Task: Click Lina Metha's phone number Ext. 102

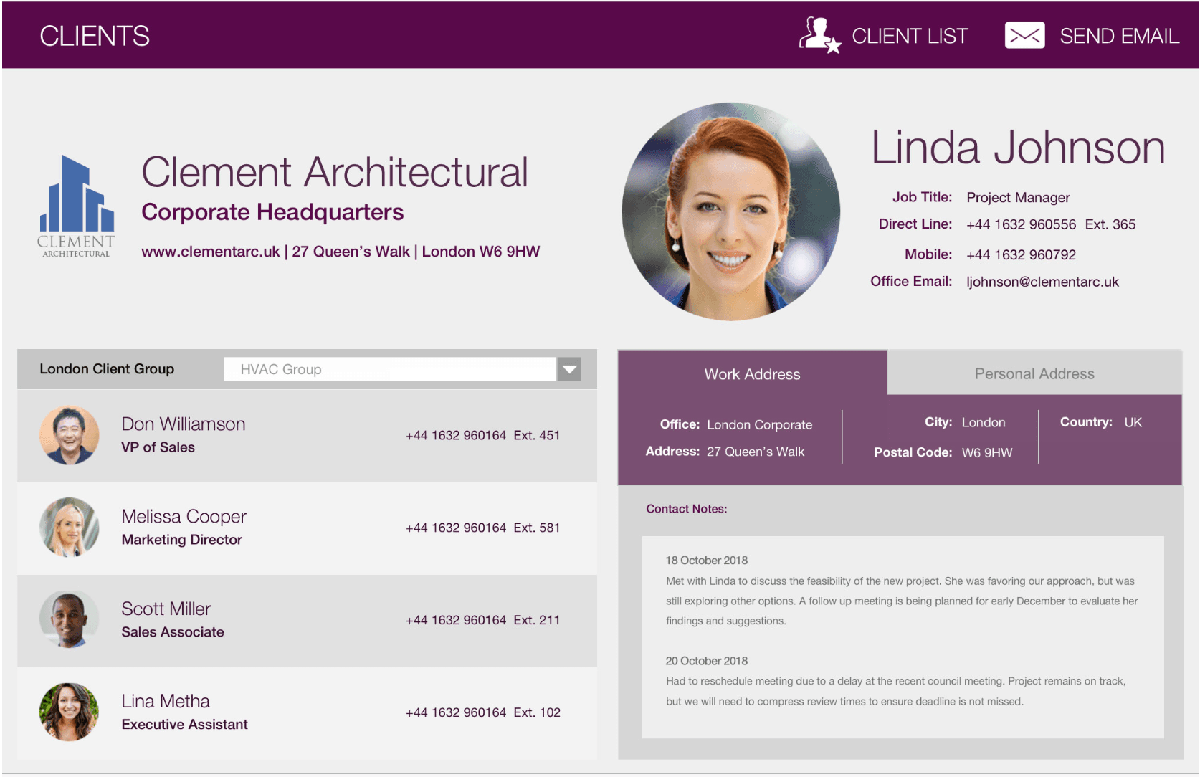Action: [482, 713]
